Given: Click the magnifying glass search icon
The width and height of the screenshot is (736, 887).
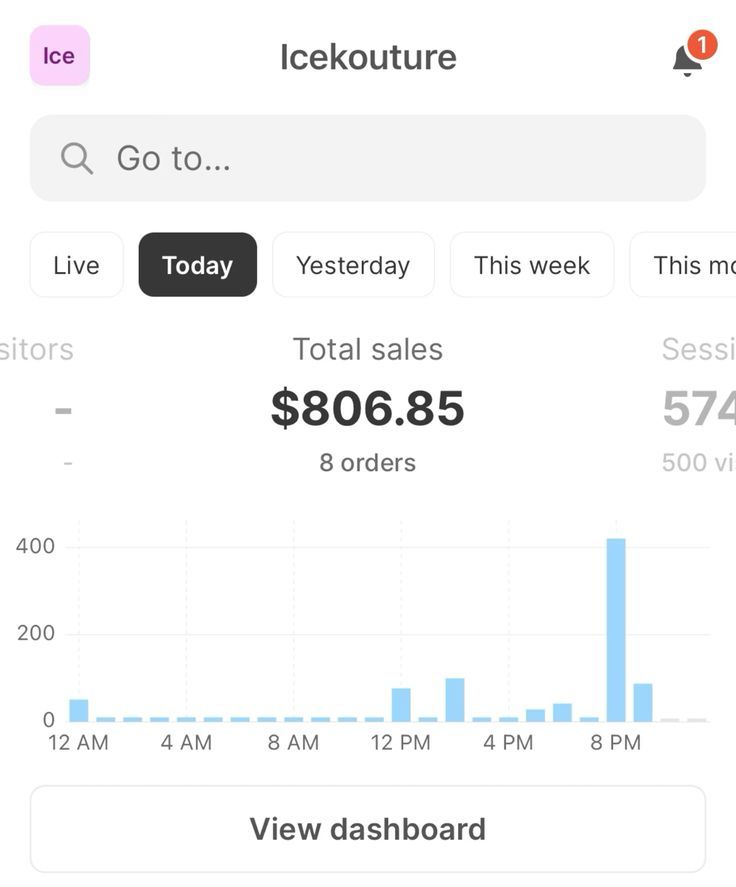Looking at the screenshot, I should tap(77, 158).
